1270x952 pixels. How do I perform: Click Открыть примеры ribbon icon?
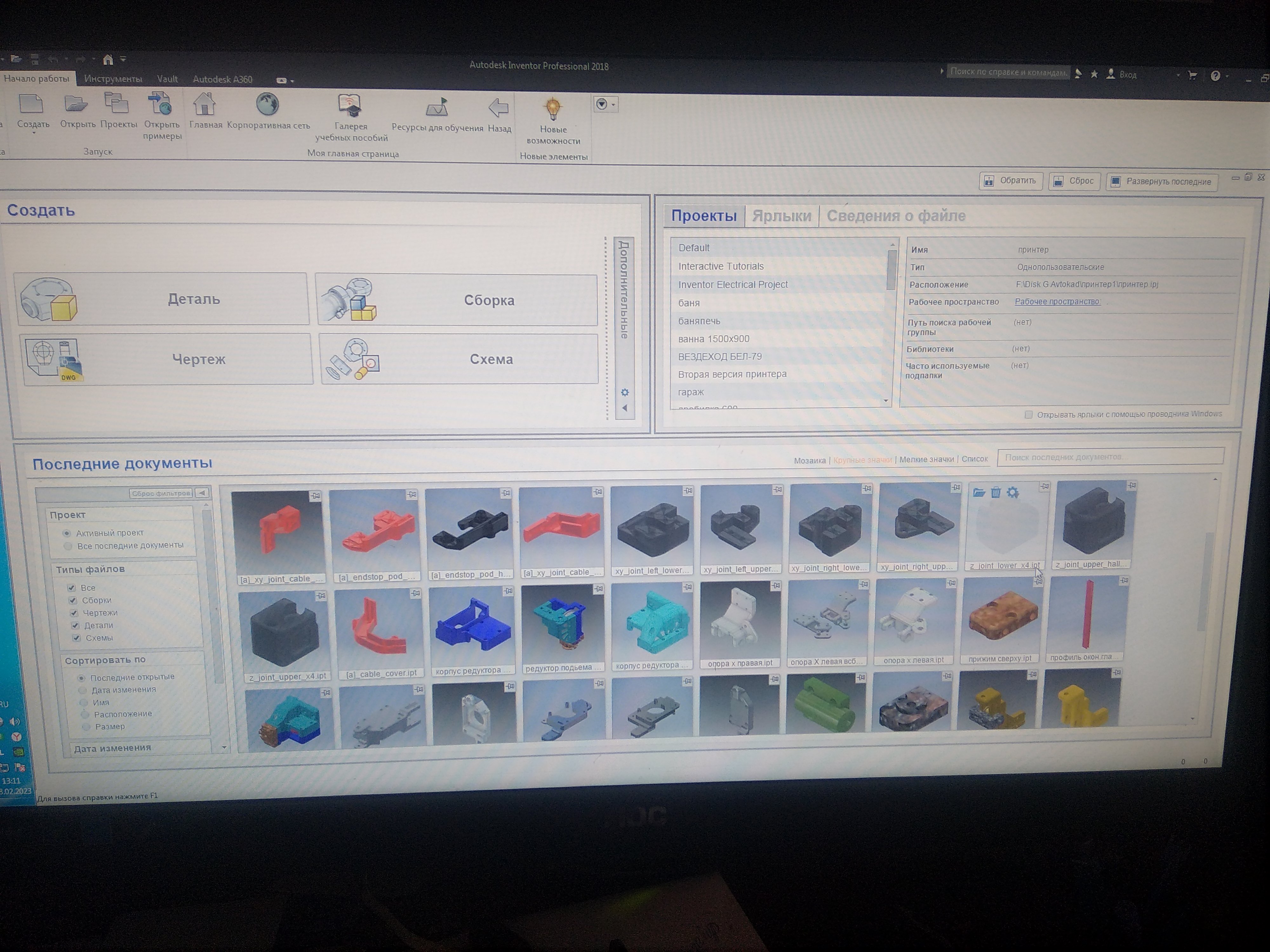click(160, 105)
